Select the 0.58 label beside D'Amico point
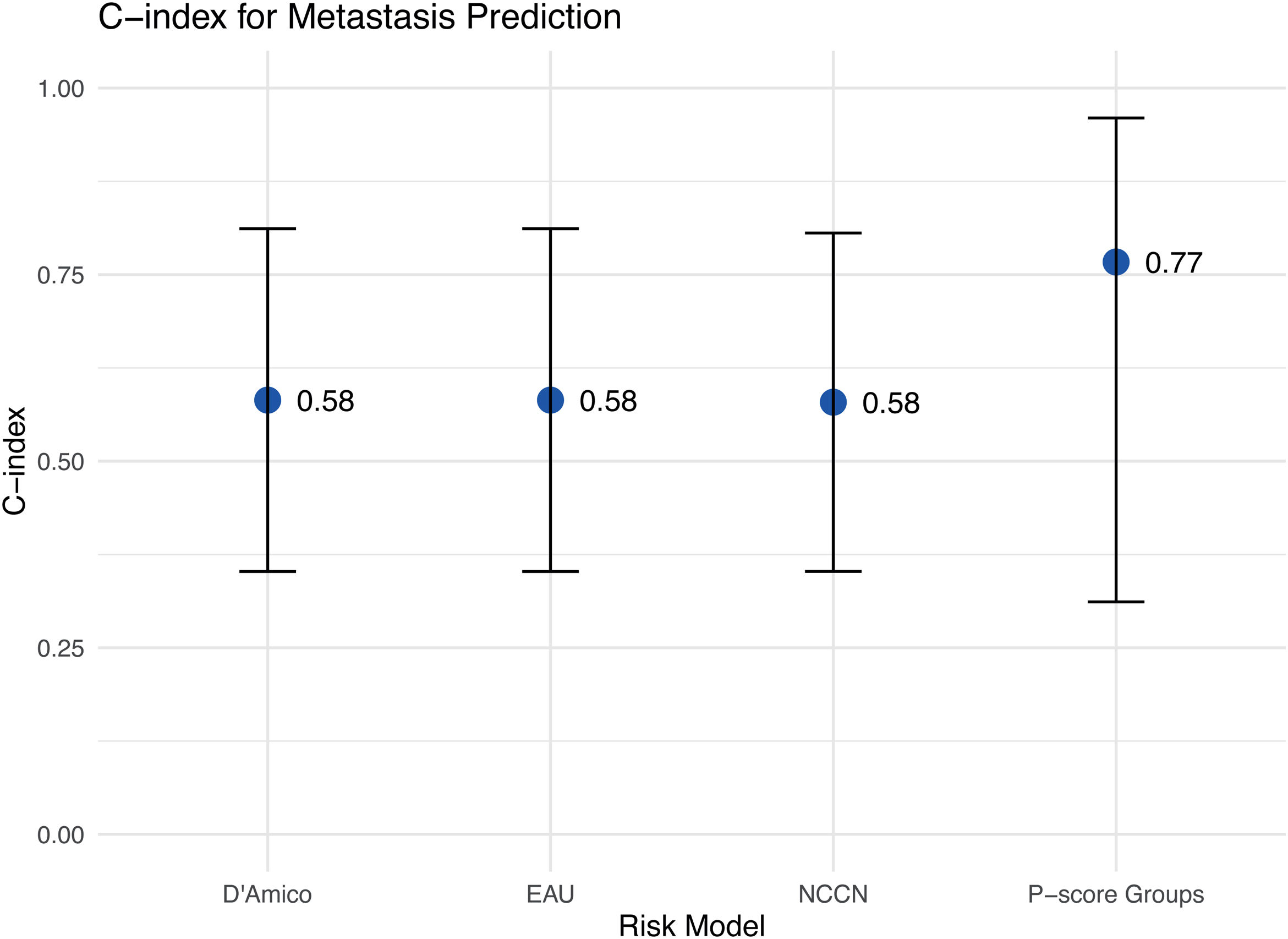Viewport: 1288px width, 939px height. tap(325, 401)
